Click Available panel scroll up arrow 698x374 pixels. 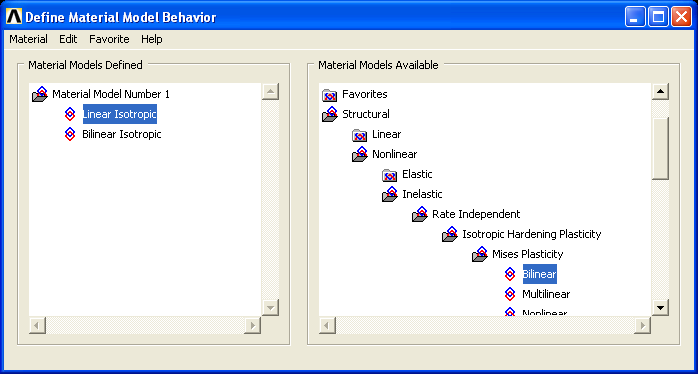pyautogui.click(x=660, y=92)
